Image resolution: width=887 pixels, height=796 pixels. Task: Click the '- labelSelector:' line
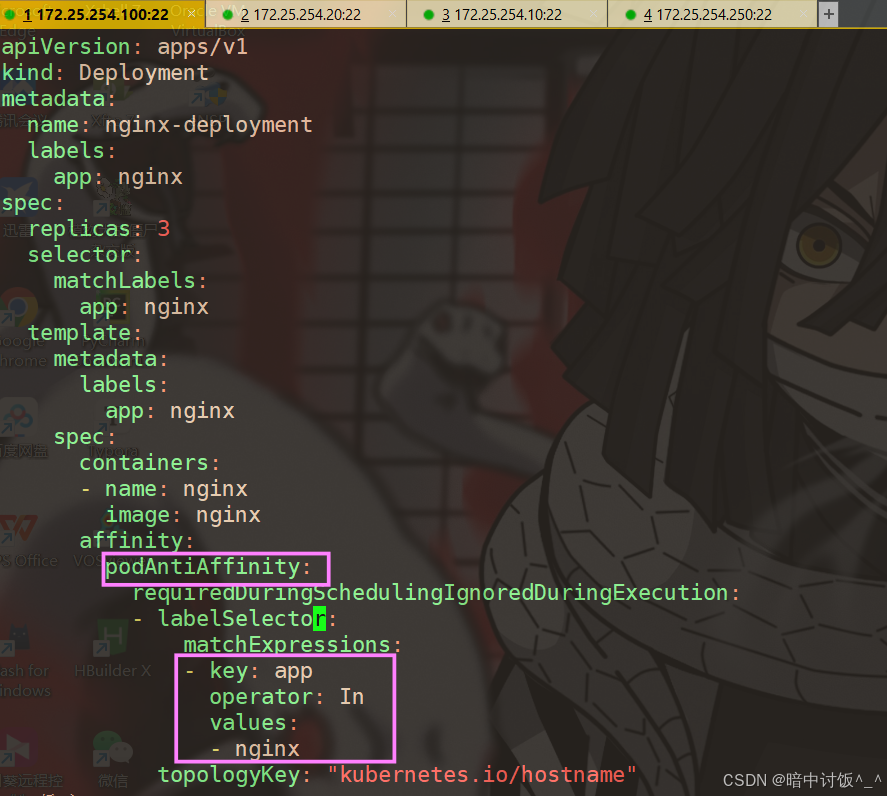coord(235,619)
